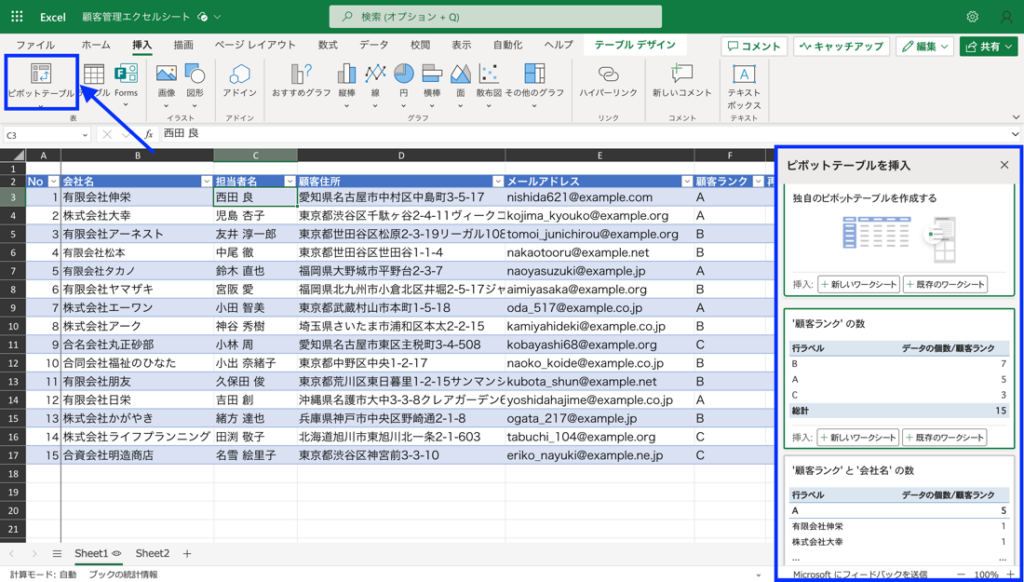The image size is (1024, 582).
Task: Open the 会社名 column filter dropdown
Action: click(207, 182)
